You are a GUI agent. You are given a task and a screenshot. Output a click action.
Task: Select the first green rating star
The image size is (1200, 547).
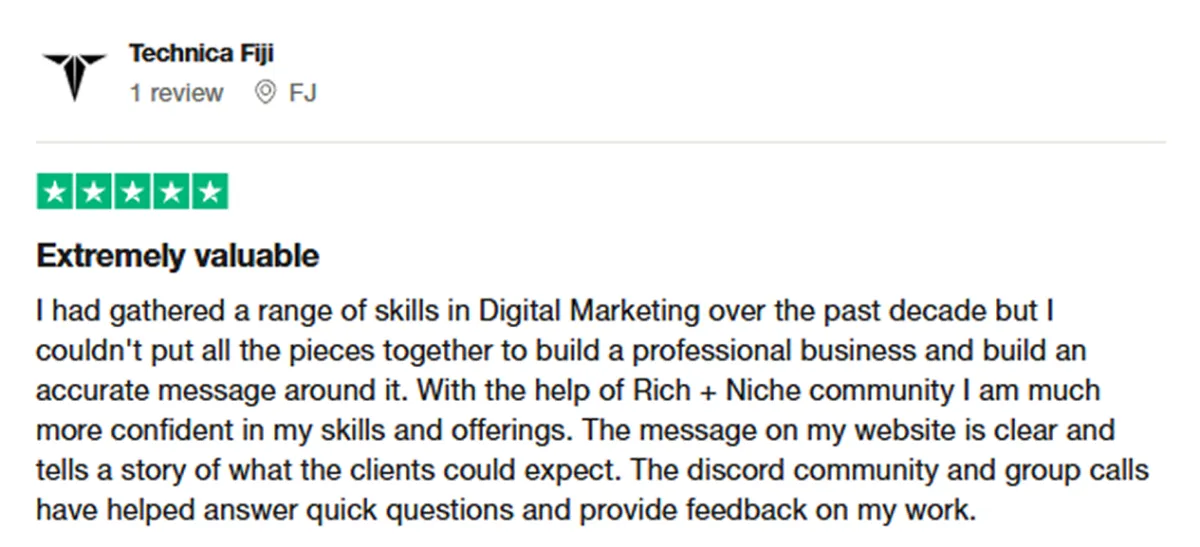(x=56, y=191)
